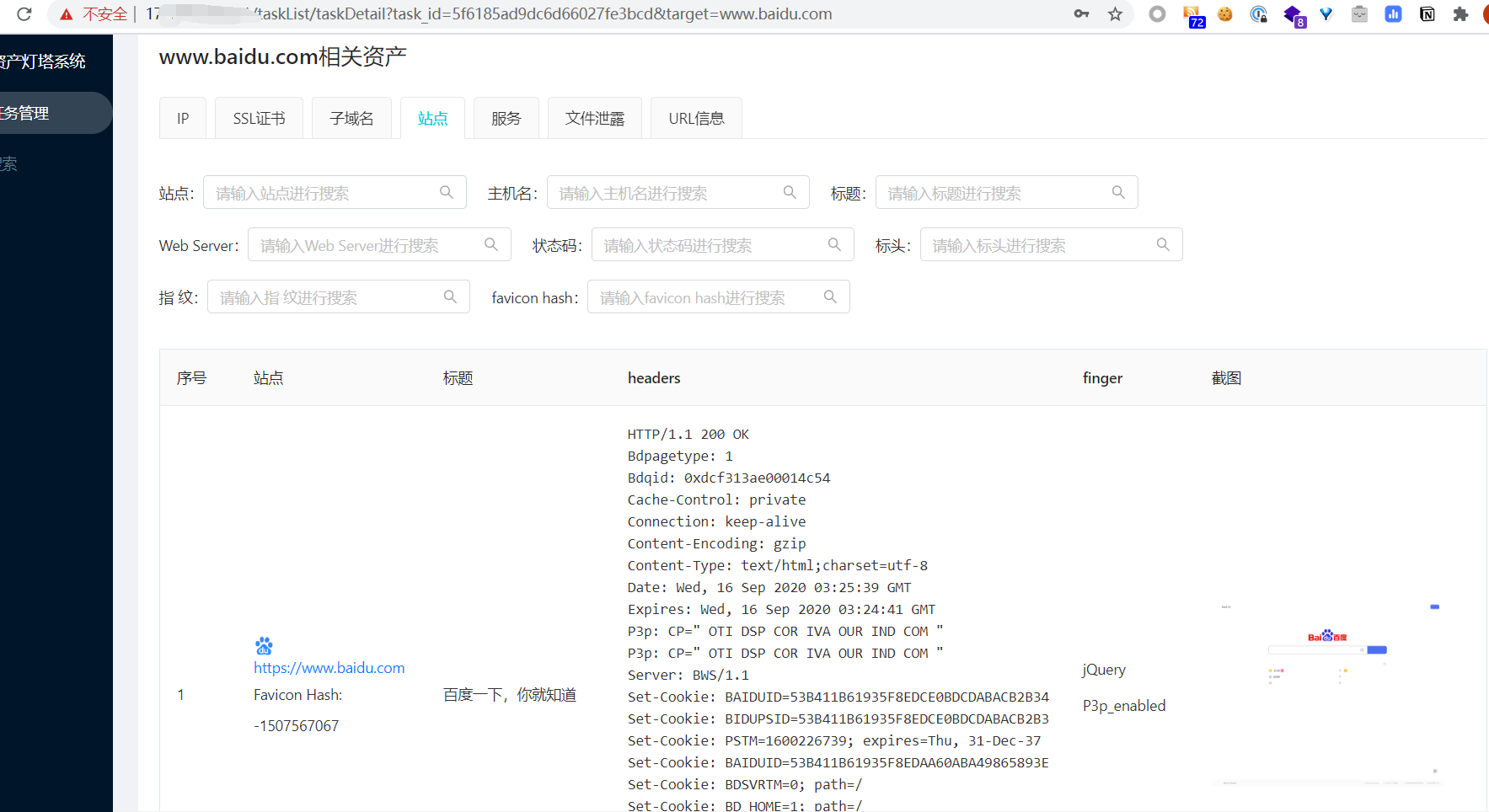The image size is (1489, 812).
Task: Bookmark this page with the star icon
Action: click(x=1115, y=13)
